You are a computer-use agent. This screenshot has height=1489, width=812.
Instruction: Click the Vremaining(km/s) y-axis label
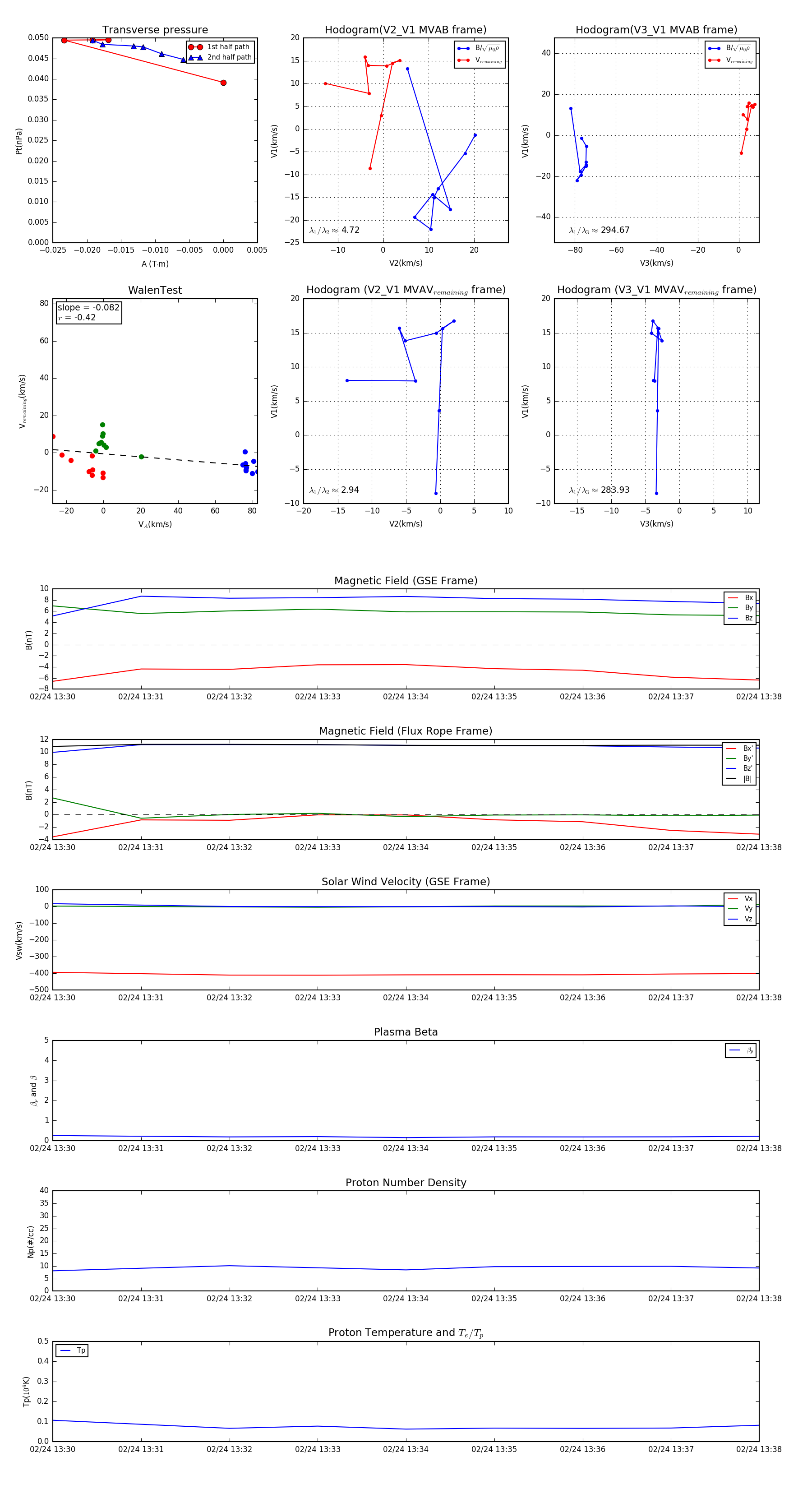point(22,401)
